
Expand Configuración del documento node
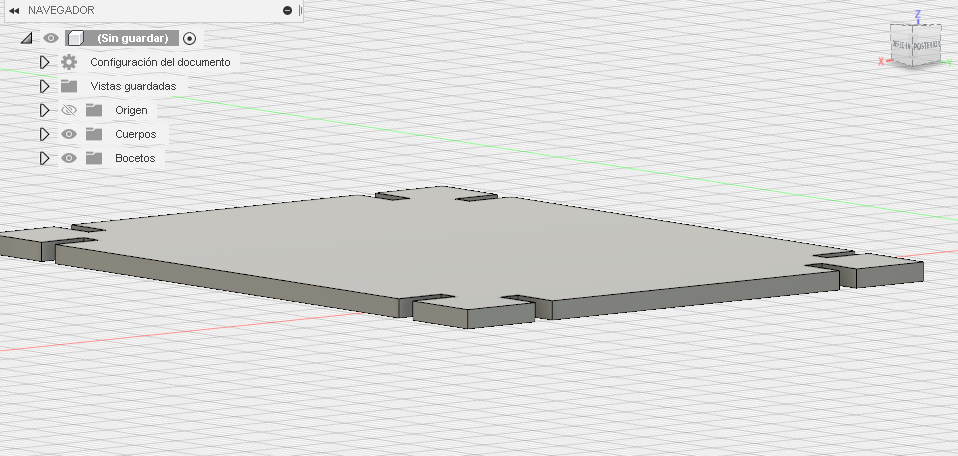pyautogui.click(x=44, y=62)
